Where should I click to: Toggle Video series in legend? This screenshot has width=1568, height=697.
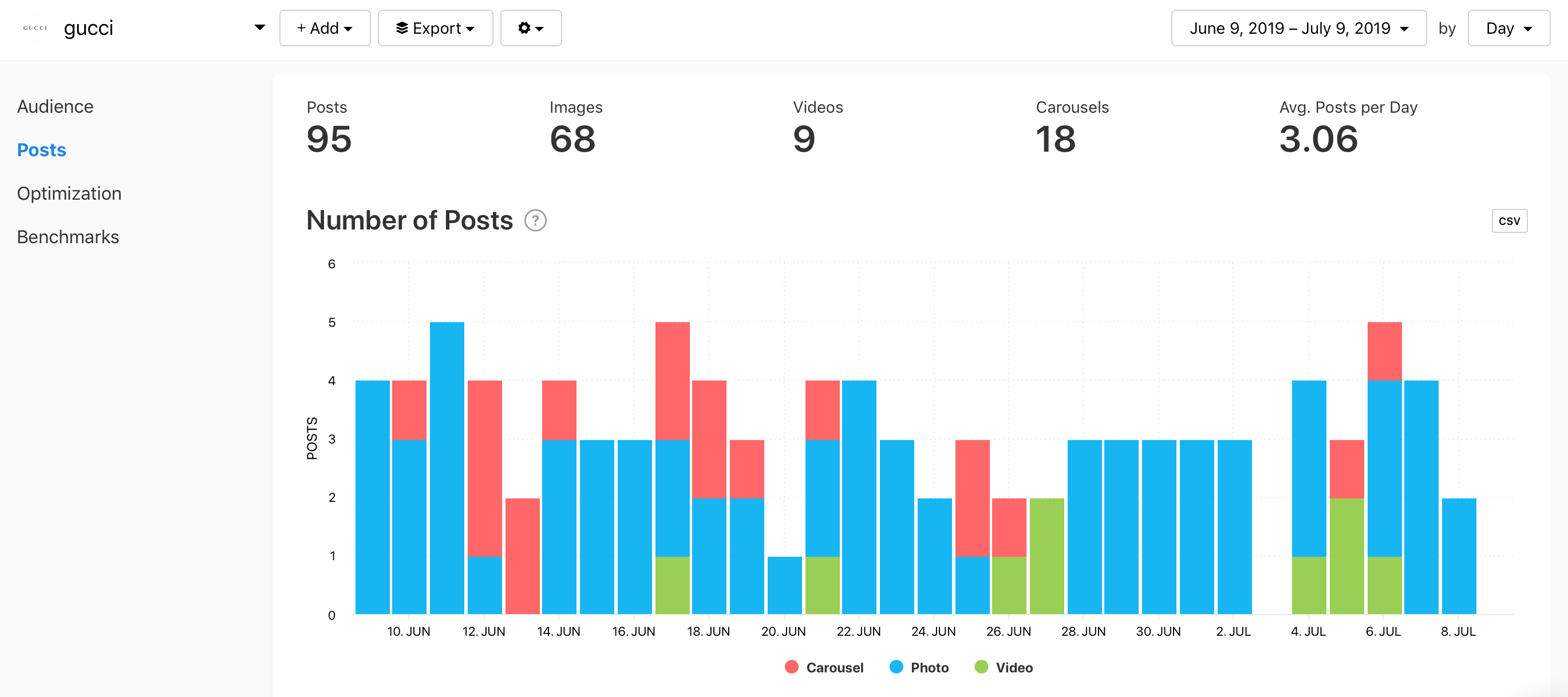point(1003,667)
